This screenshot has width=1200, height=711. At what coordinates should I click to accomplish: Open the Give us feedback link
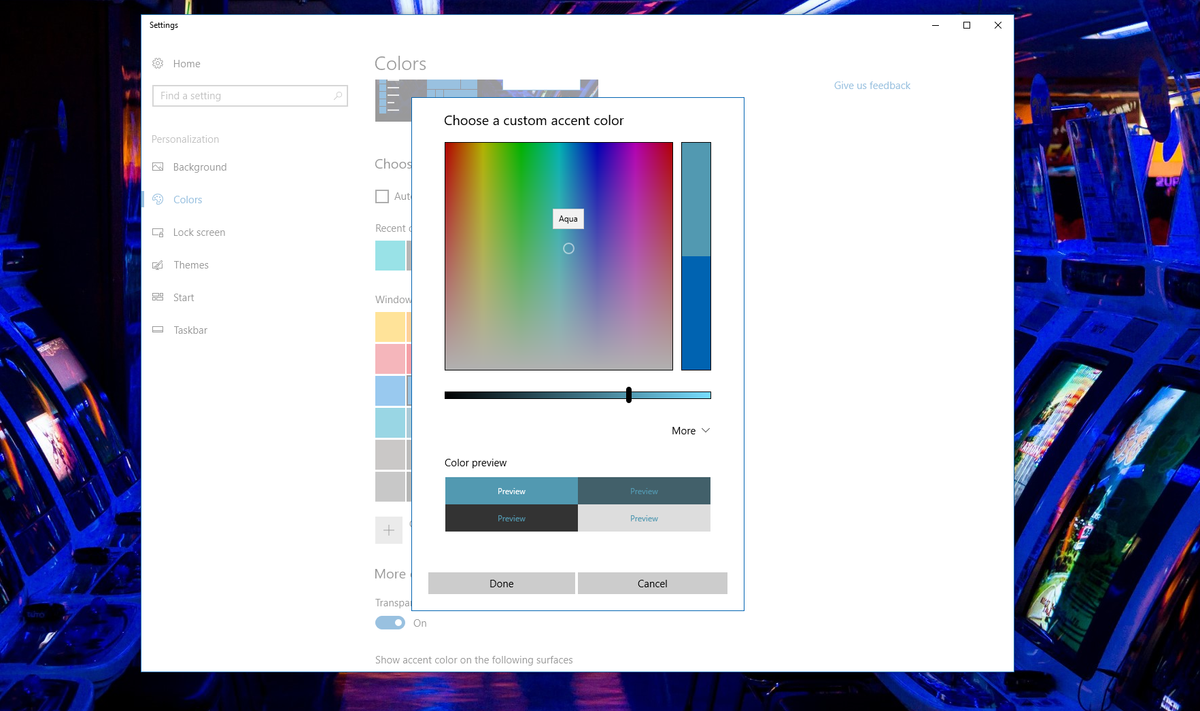click(871, 85)
